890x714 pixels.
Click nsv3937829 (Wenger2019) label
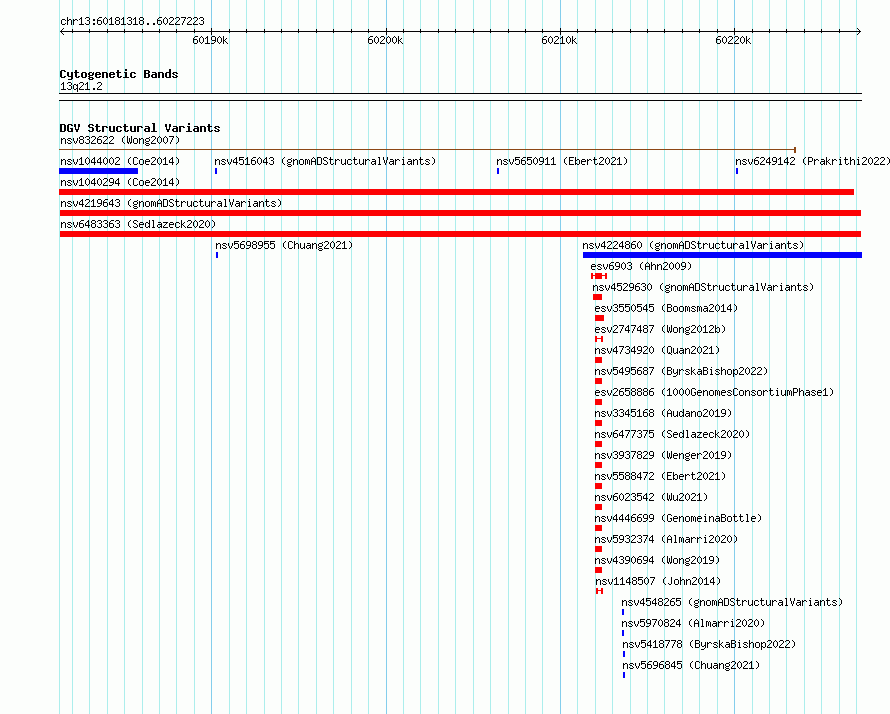click(663, 455)
